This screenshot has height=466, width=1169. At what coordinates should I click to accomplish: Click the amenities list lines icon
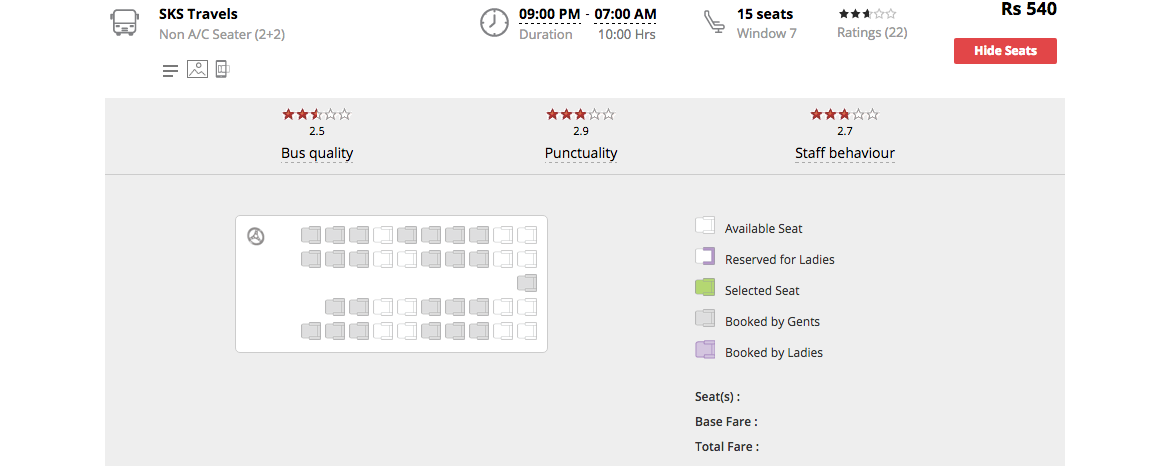[171, 71]
